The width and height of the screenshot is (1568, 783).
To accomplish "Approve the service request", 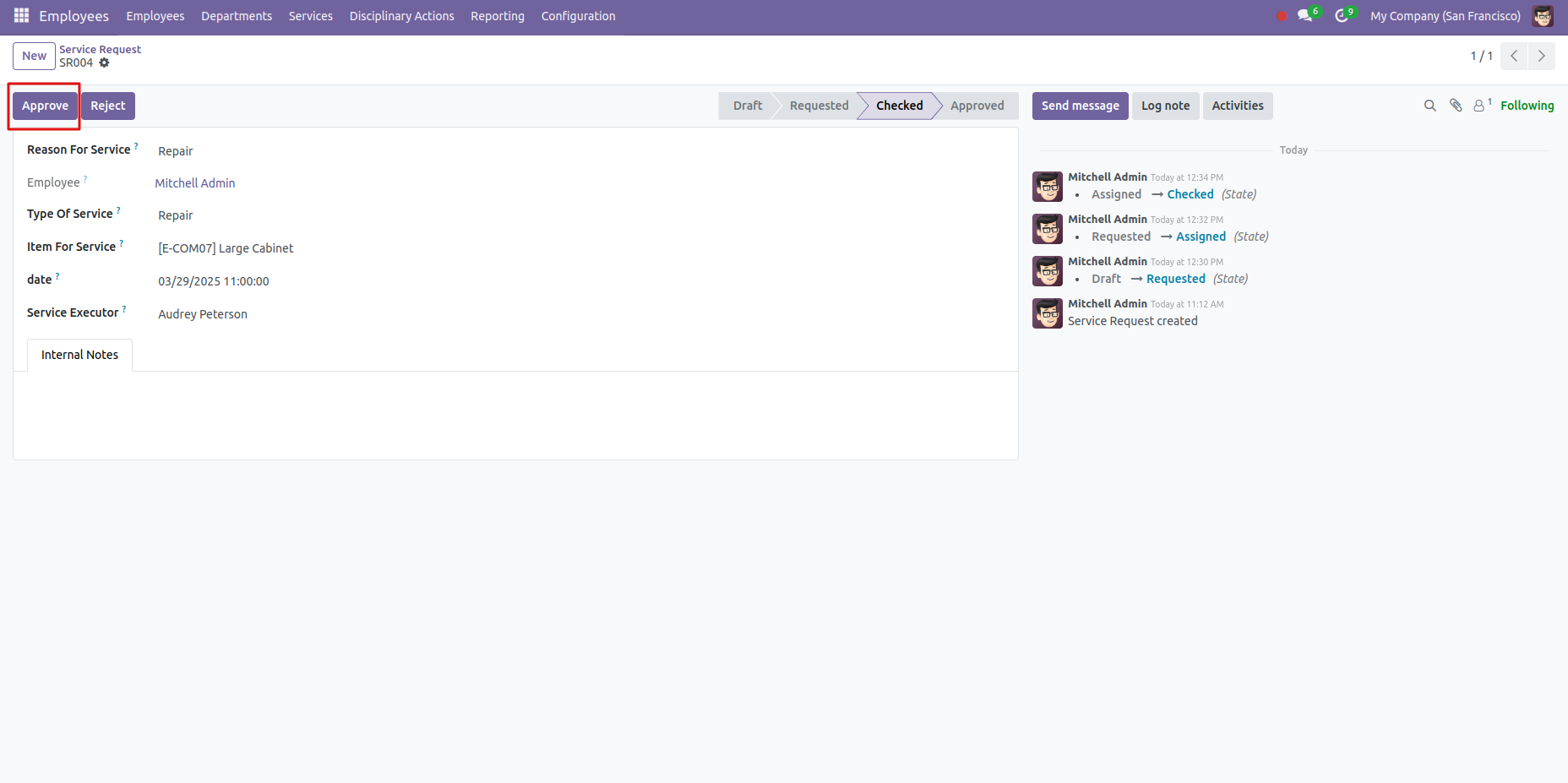I will coord(45,106).
